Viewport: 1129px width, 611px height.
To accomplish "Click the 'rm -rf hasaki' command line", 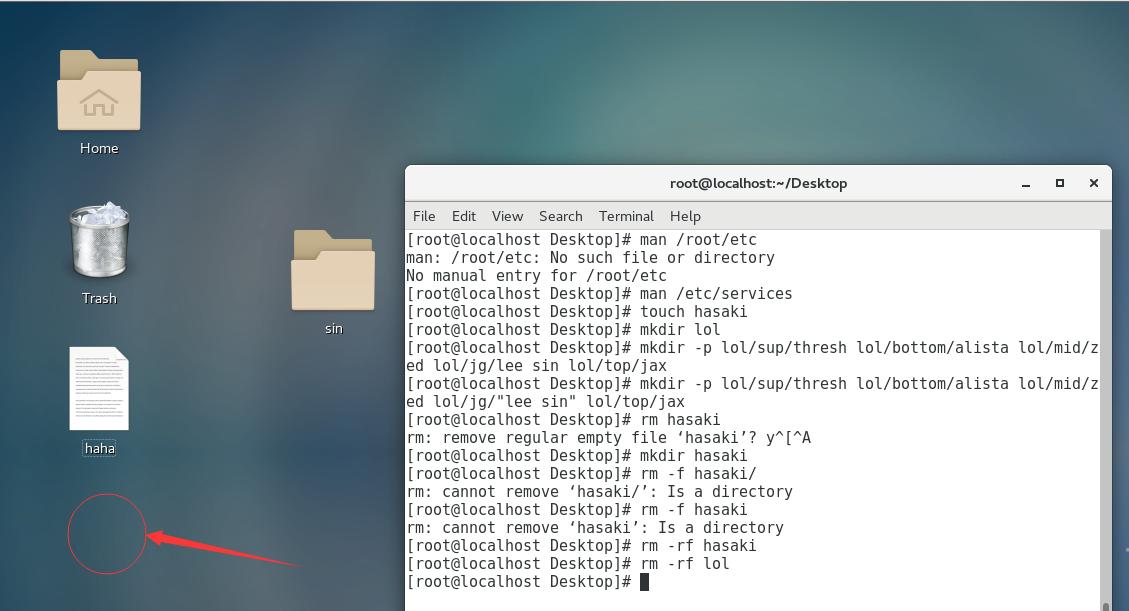I will 581,546.
